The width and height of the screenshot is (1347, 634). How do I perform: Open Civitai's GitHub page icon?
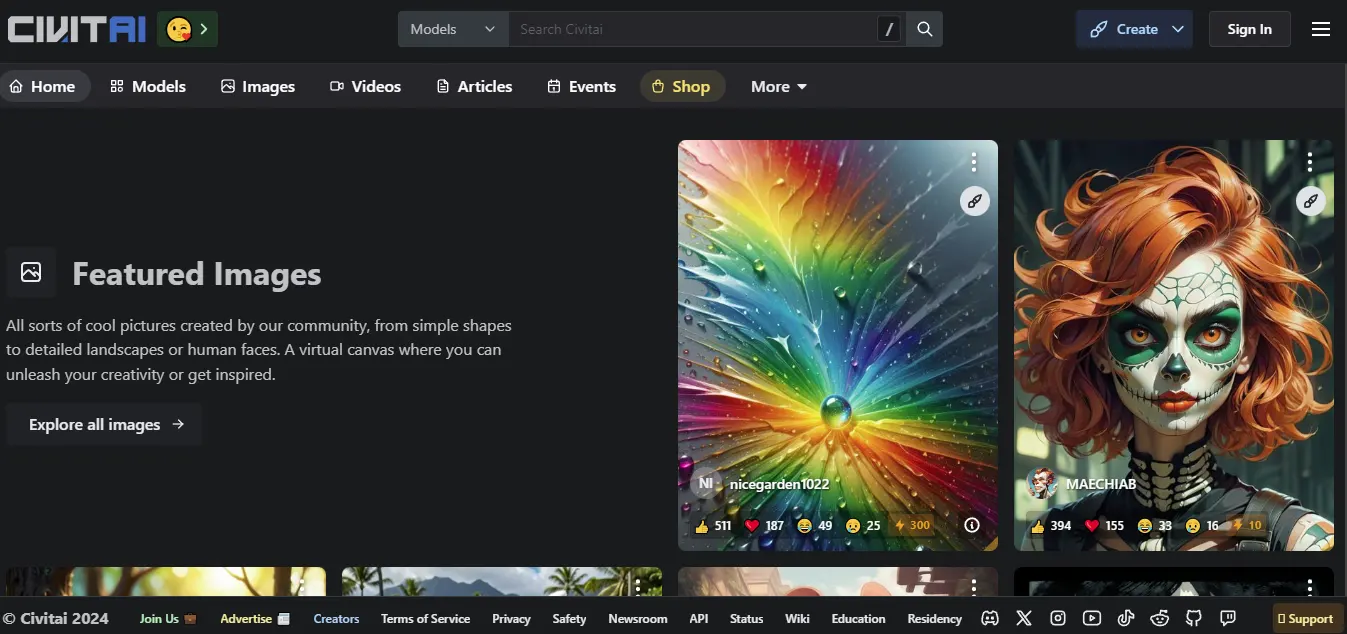[x=1194, y=618]
